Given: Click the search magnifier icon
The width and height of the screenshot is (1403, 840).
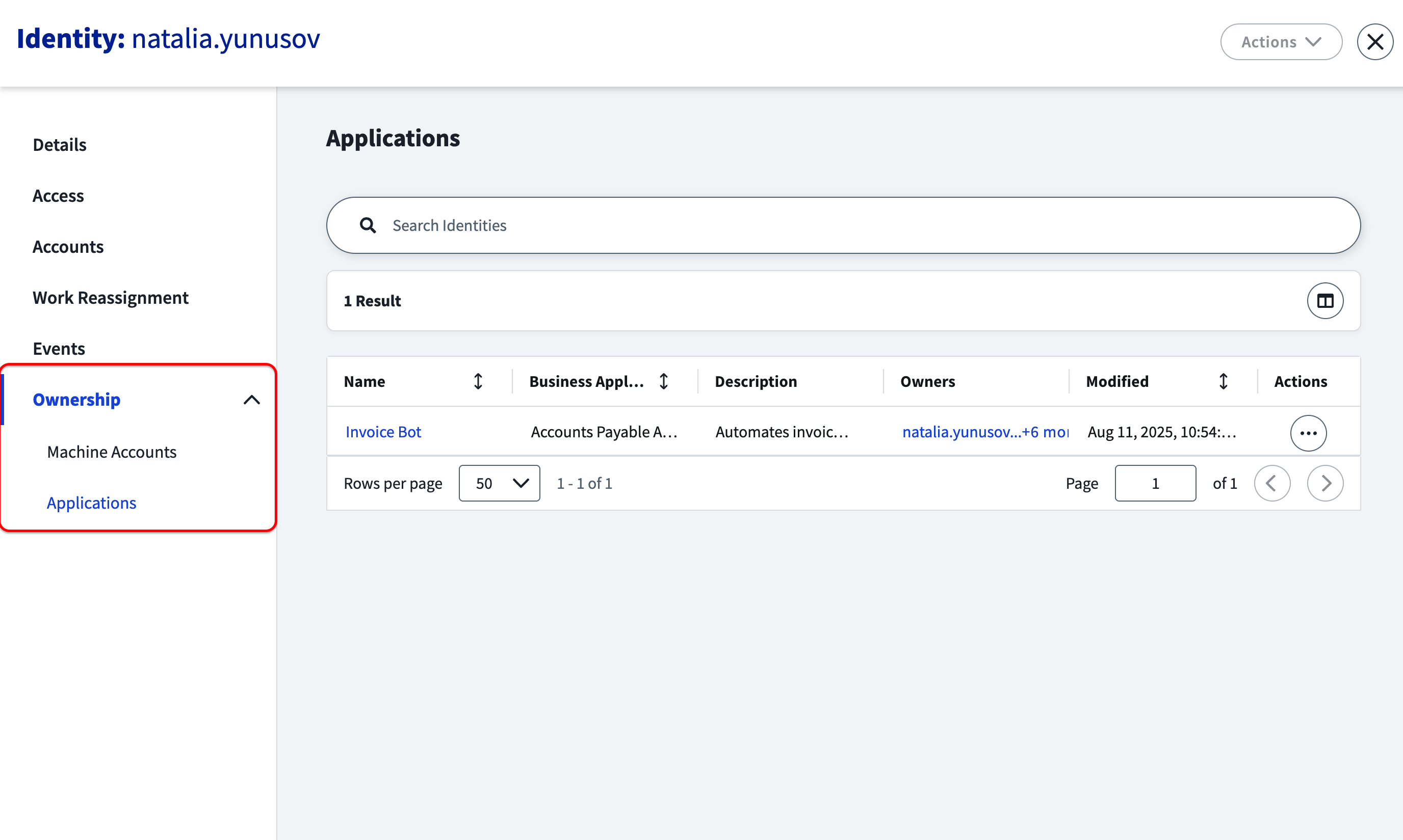Looking at the screenshot, I should point(368,225).
